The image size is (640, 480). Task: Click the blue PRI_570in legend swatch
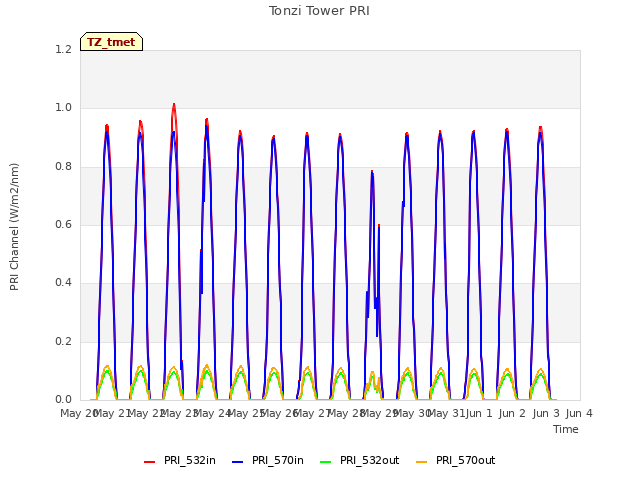coord(238,462)
